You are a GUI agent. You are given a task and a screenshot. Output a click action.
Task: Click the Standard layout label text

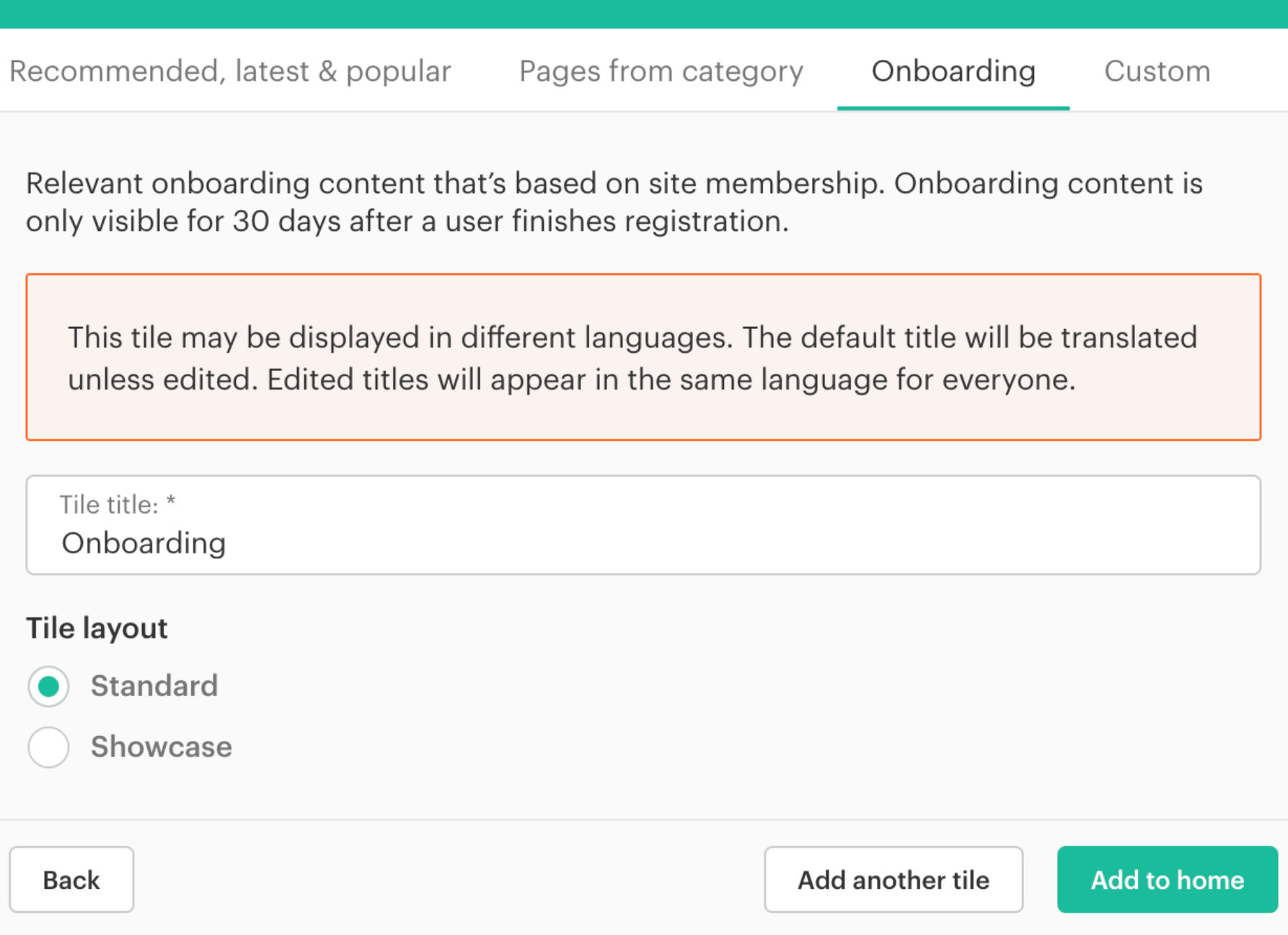click(x=154, y=686)
